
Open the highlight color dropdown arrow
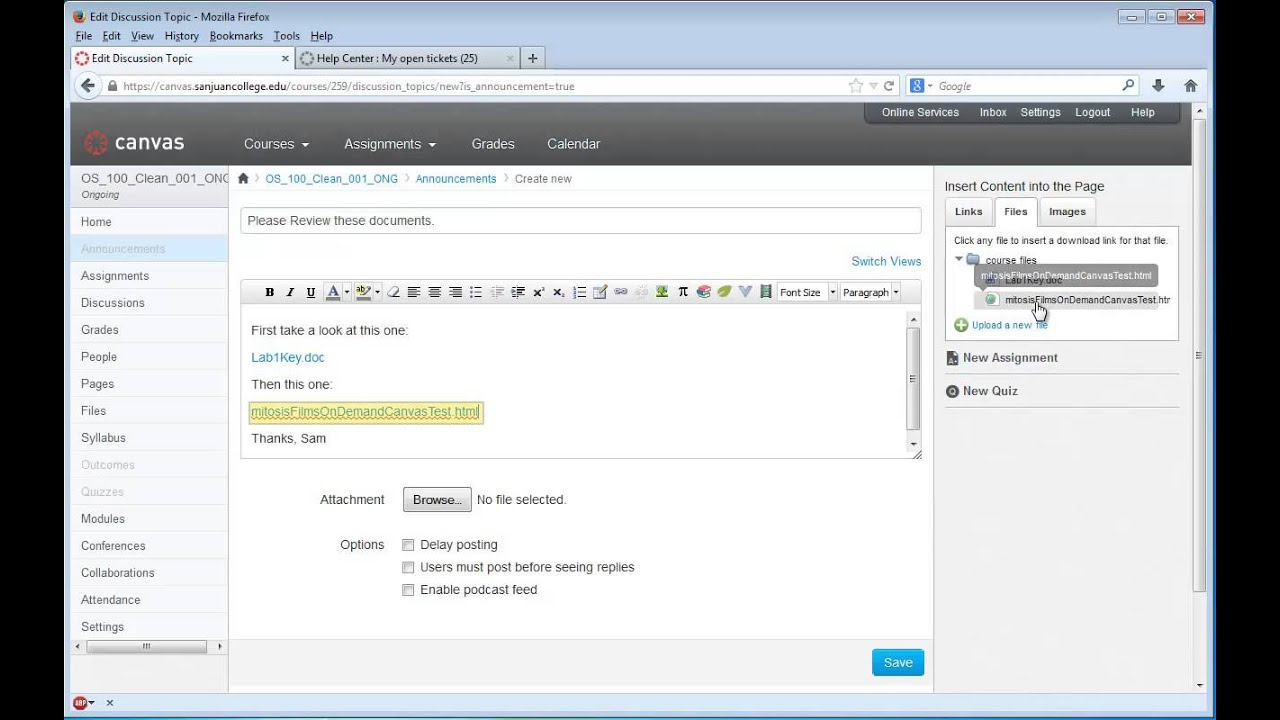point(377,292)
